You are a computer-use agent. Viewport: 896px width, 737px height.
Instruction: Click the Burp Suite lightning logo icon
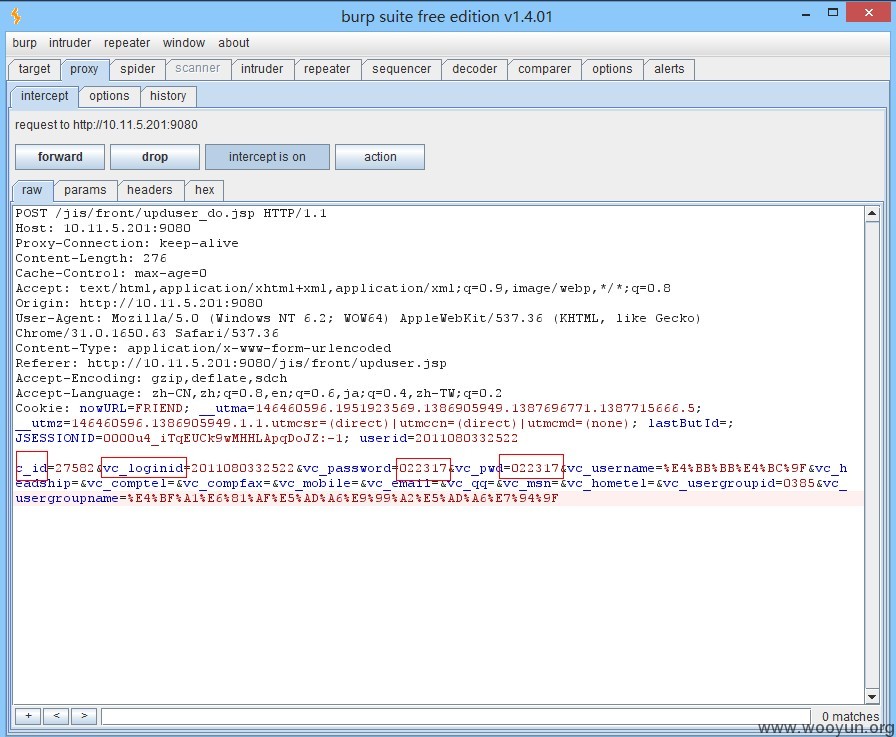[x=16, y=16]
